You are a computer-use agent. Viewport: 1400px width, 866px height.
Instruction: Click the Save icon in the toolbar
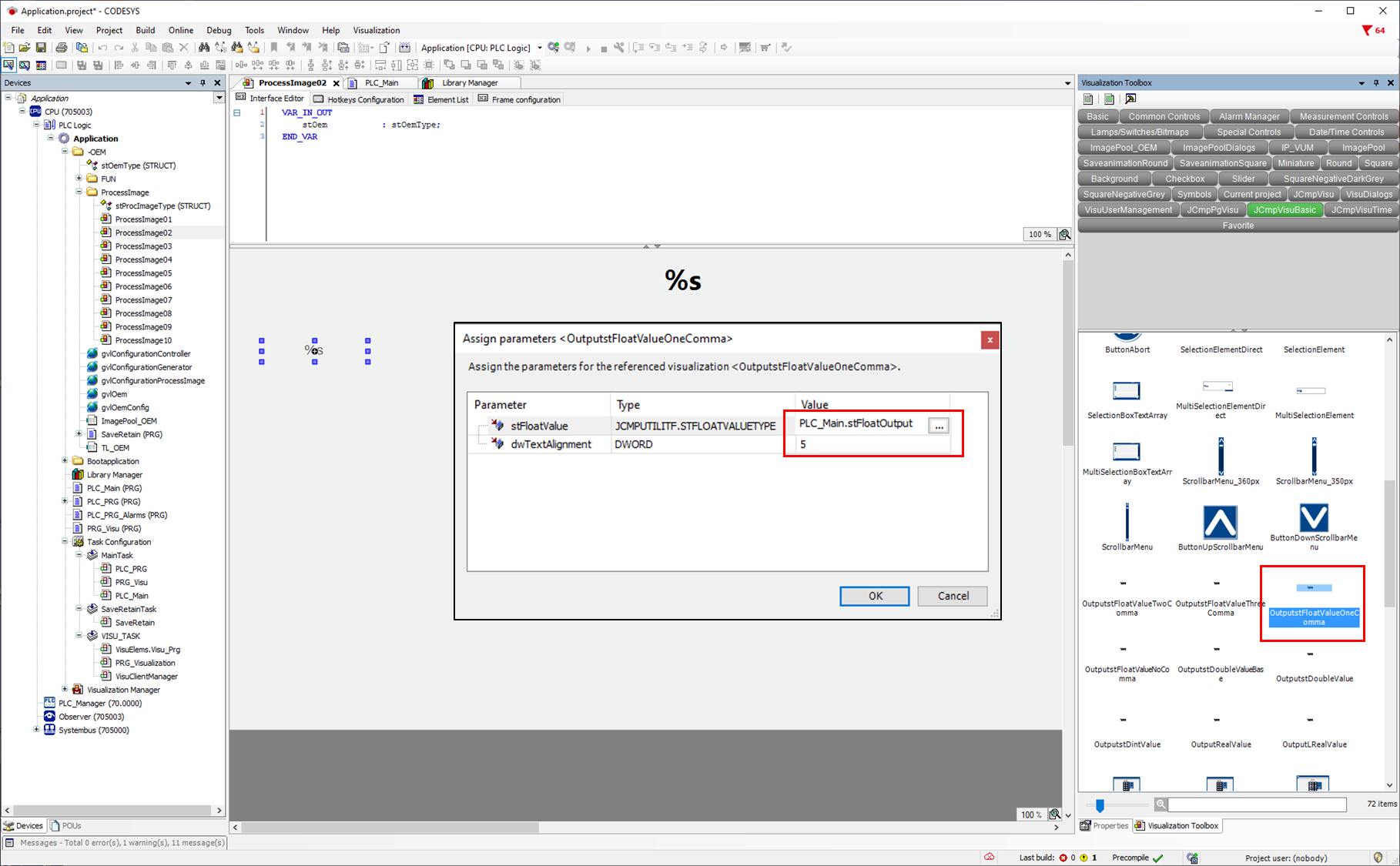click(41, 48)
